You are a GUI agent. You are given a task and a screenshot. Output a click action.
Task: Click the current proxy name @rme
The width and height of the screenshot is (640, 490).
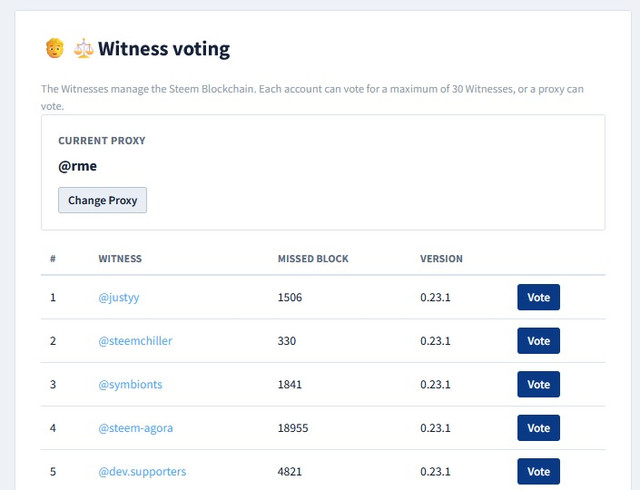point(78,166)
